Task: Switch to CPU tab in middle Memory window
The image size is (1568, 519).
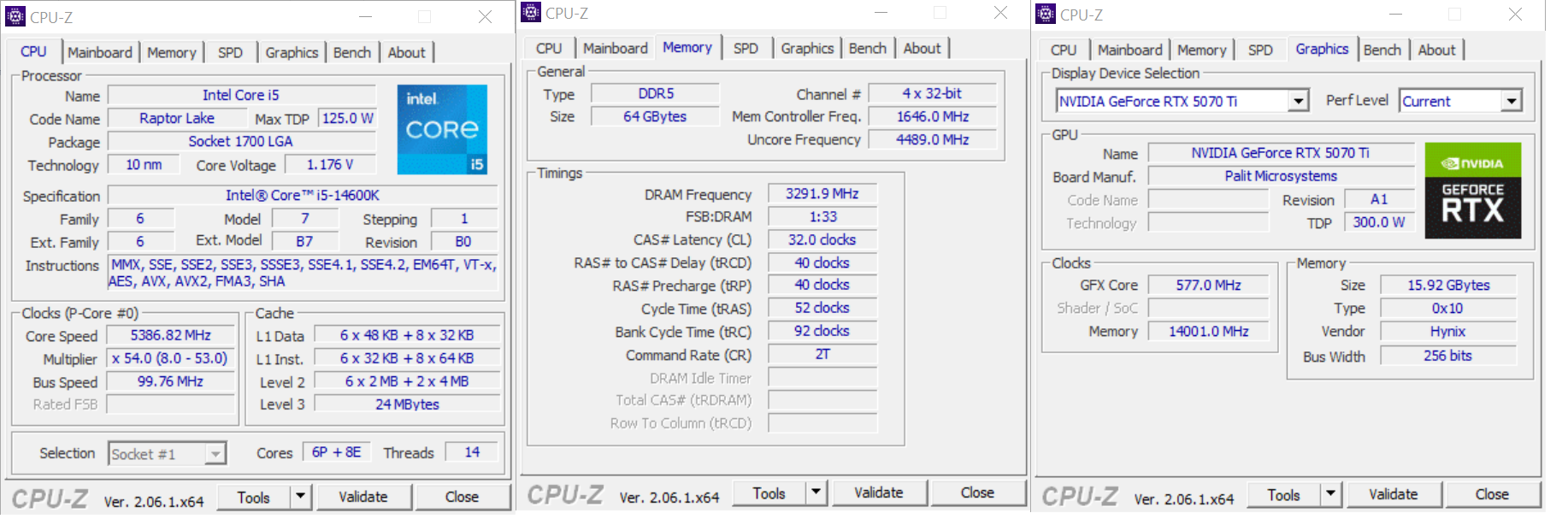Action: pyautogui.click(x=549, y=48)
